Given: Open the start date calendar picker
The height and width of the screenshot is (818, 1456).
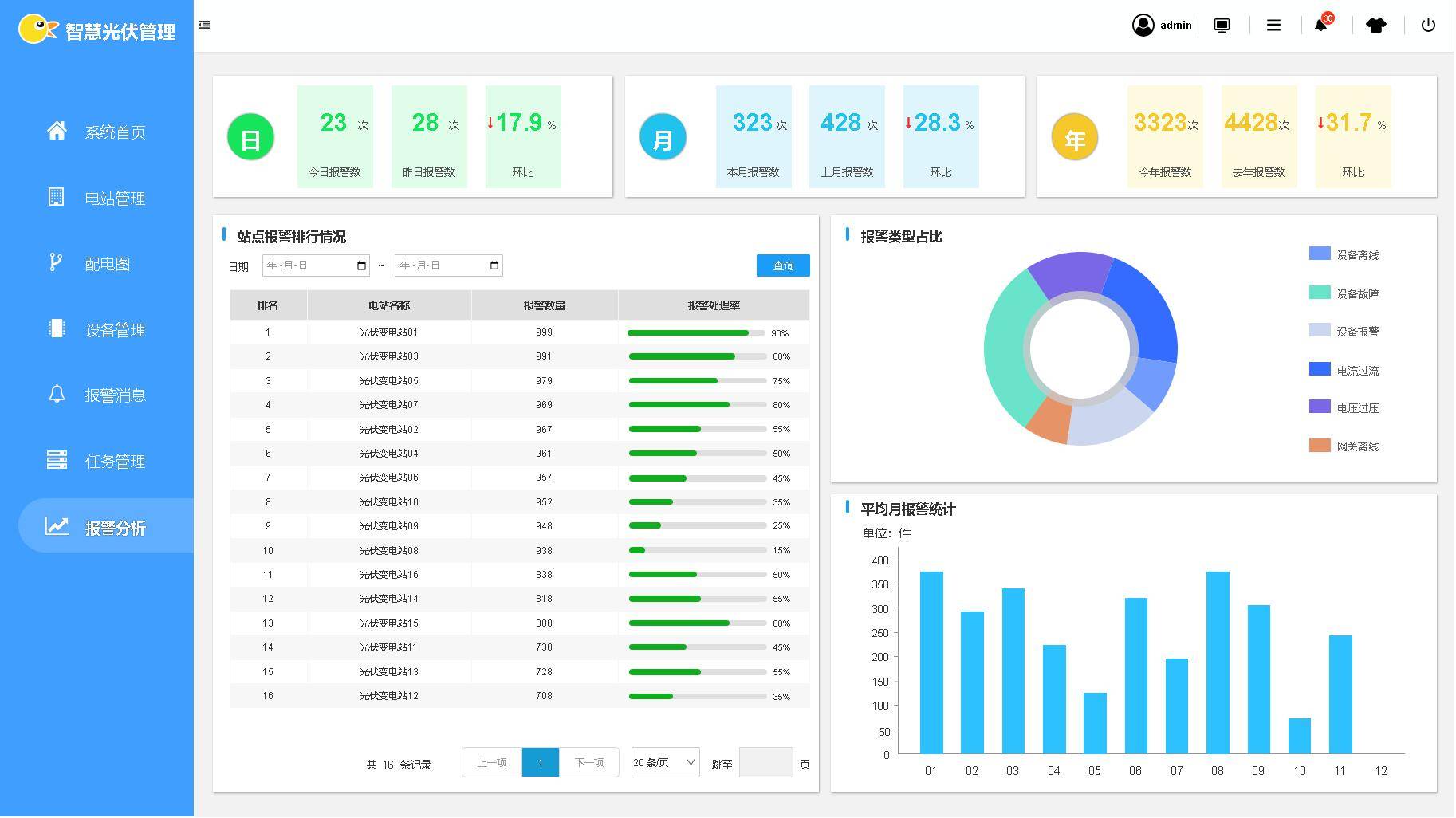Looking at the screenshot, I should [361, 265].
